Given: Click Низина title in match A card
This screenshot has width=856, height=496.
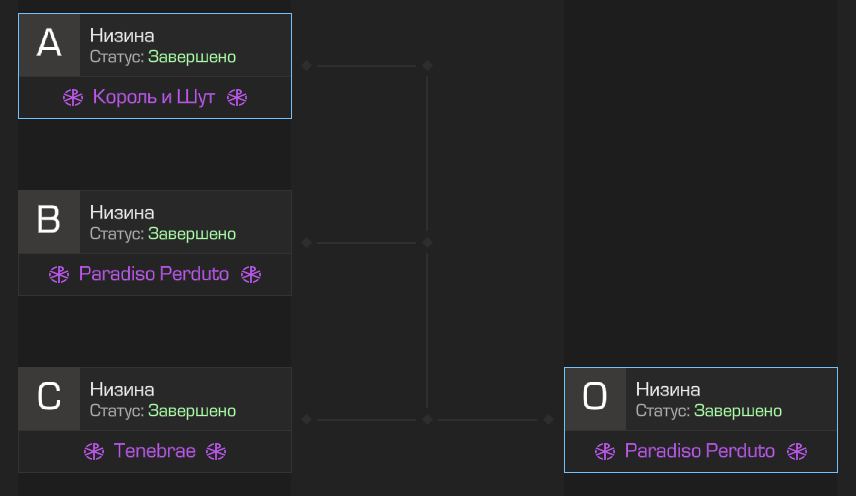Looking at the screenshot, I should coord(122,35).
